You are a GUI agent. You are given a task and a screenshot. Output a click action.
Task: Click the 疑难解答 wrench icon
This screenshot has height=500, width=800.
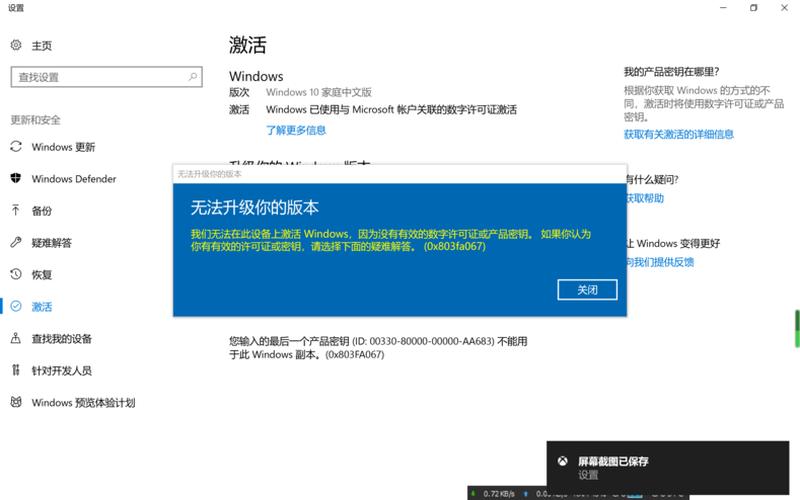pos(16,242)
